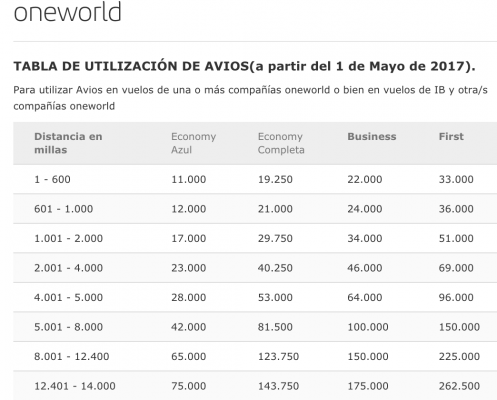Select the First column header

451,137
